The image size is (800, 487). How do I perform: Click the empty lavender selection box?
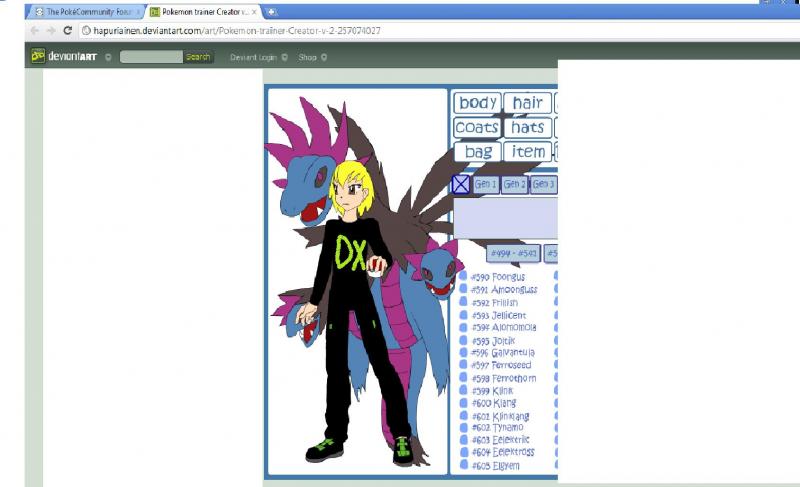505,218
